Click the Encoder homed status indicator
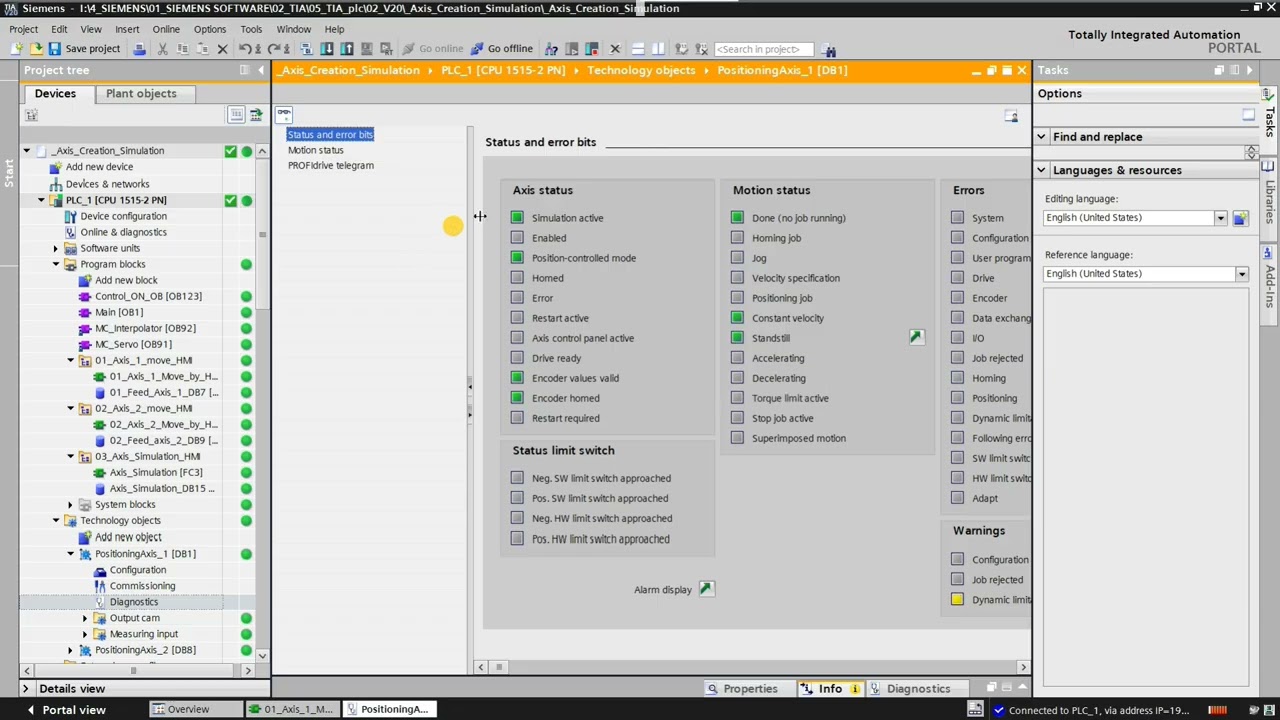 pos(517,398)
